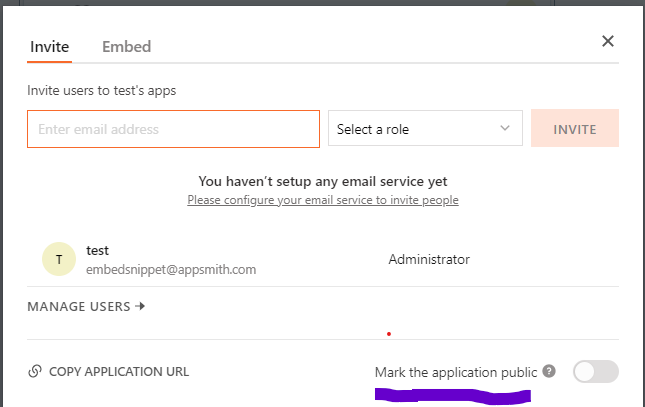Click the embedsnippet@appsmith.com email text
This screenshot has width=645, height=407.
171,270
